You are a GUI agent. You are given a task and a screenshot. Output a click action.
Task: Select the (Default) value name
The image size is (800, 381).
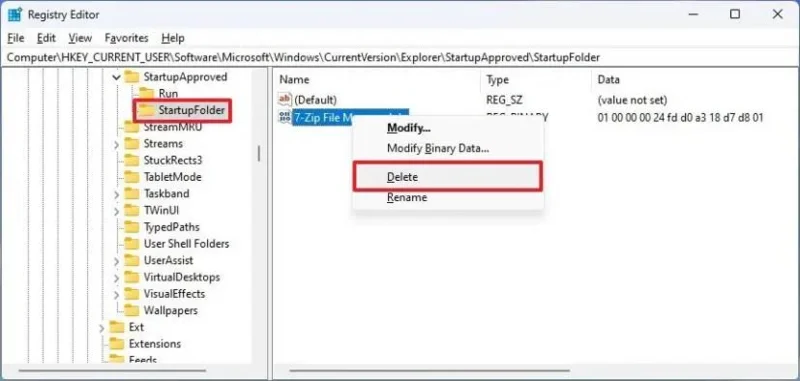[x=315, y=99]
